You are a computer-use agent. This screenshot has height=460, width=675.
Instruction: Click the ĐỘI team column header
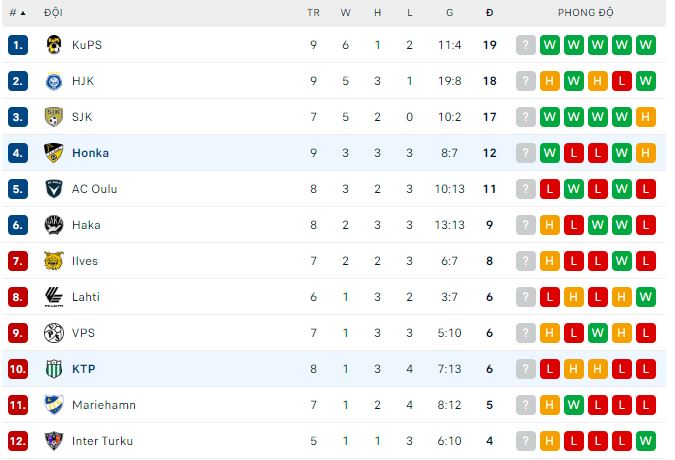click(53, 12)
